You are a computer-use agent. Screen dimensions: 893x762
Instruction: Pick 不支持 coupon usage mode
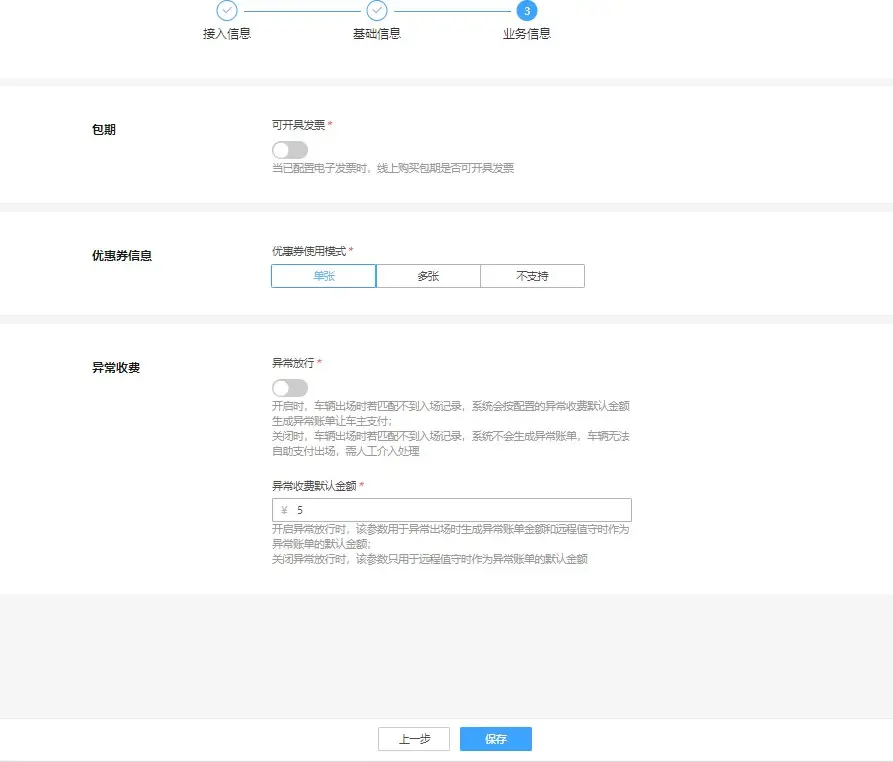pyautogui.click(x=532, y=276)
